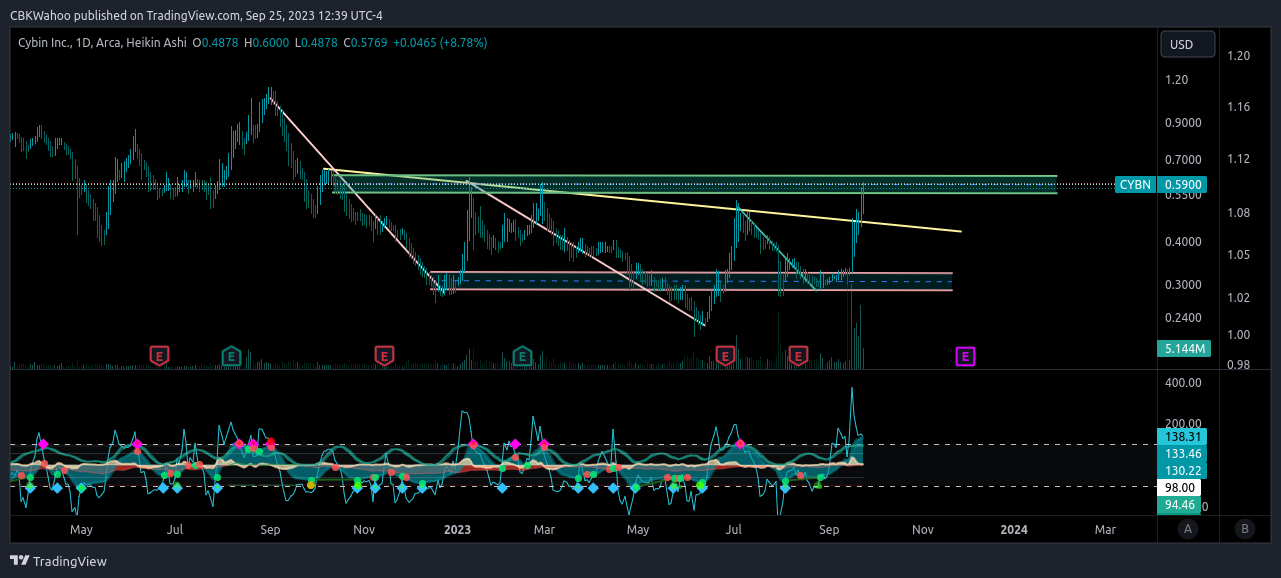Open red earnings E marker near late June 2023
Image resolution: width=1281 pixels, height=578 pixels.
(x=726, y=355)
